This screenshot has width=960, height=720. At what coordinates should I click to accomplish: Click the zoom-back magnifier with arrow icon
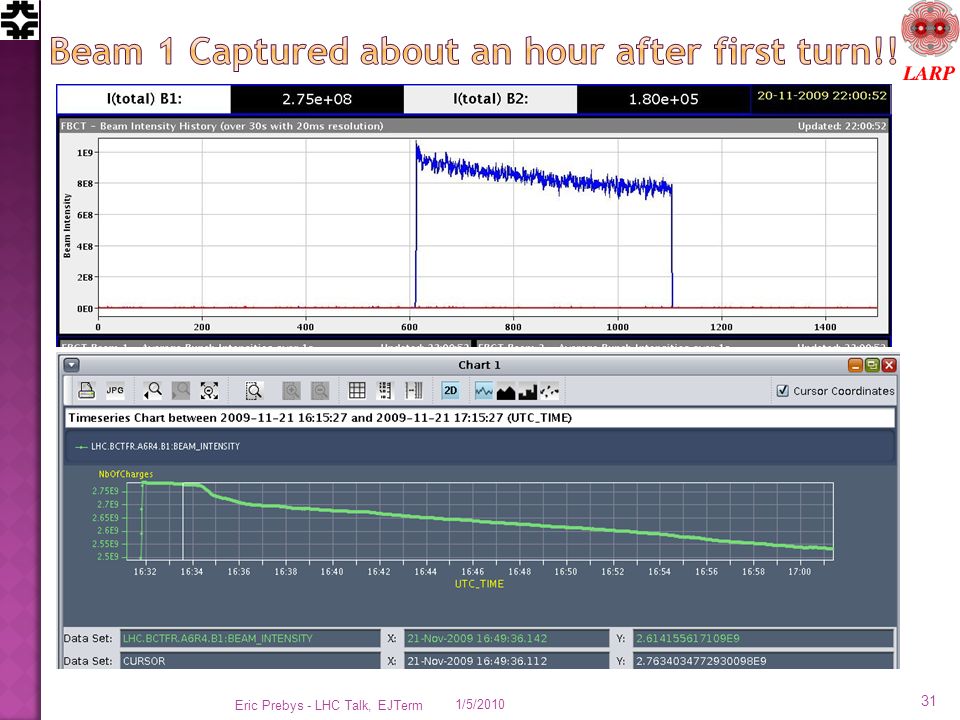(152, 391)
